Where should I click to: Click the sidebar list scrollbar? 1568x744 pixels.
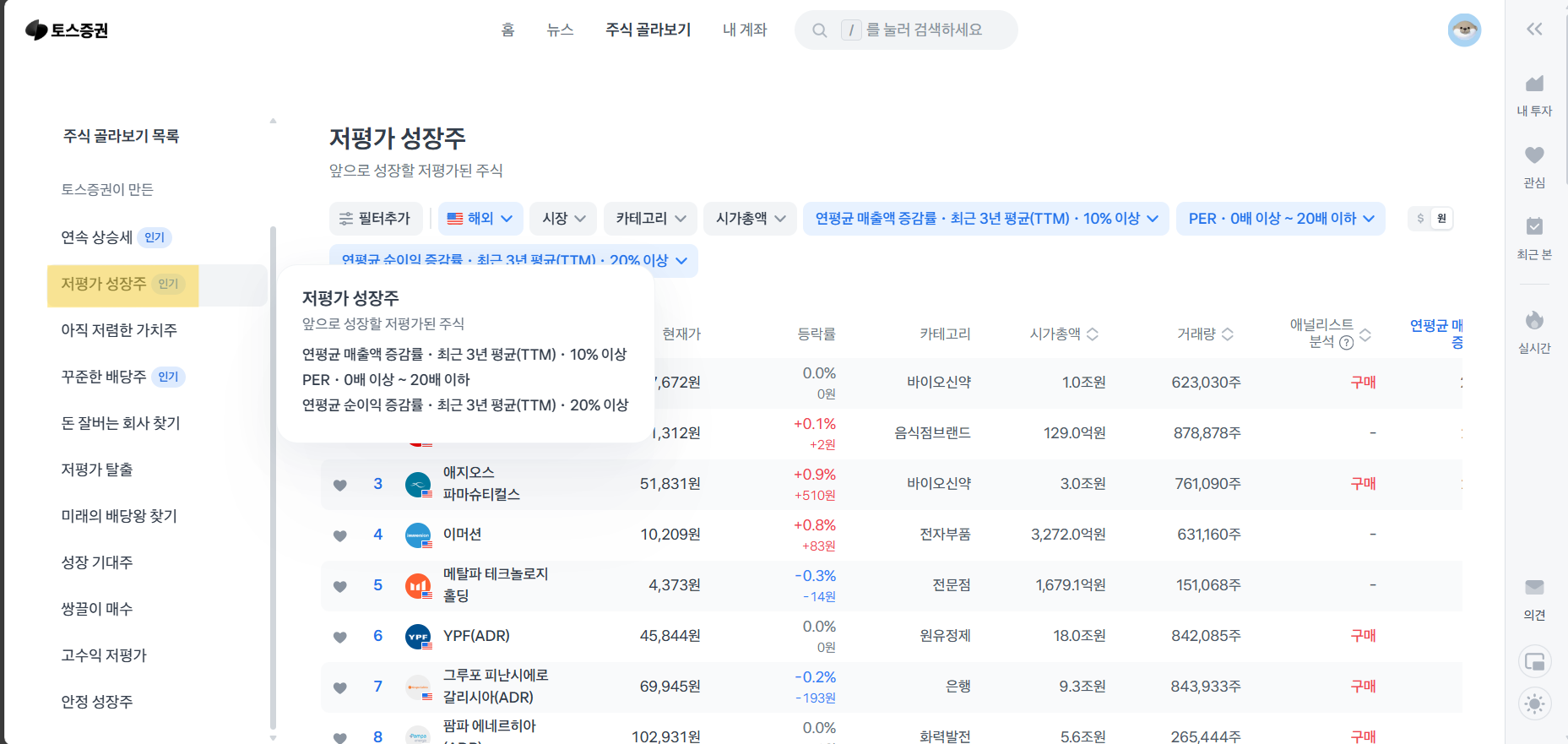click(x=273, y=477)
